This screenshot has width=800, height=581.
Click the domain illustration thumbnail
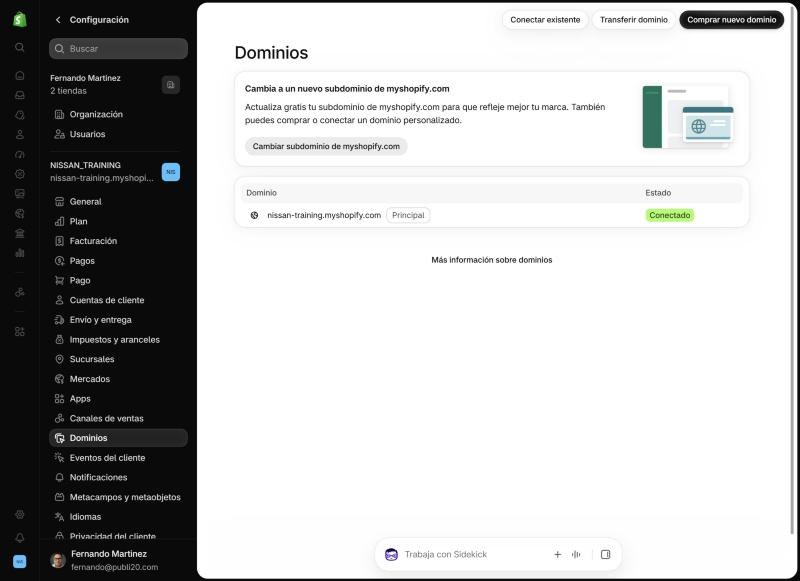(688, 117)
